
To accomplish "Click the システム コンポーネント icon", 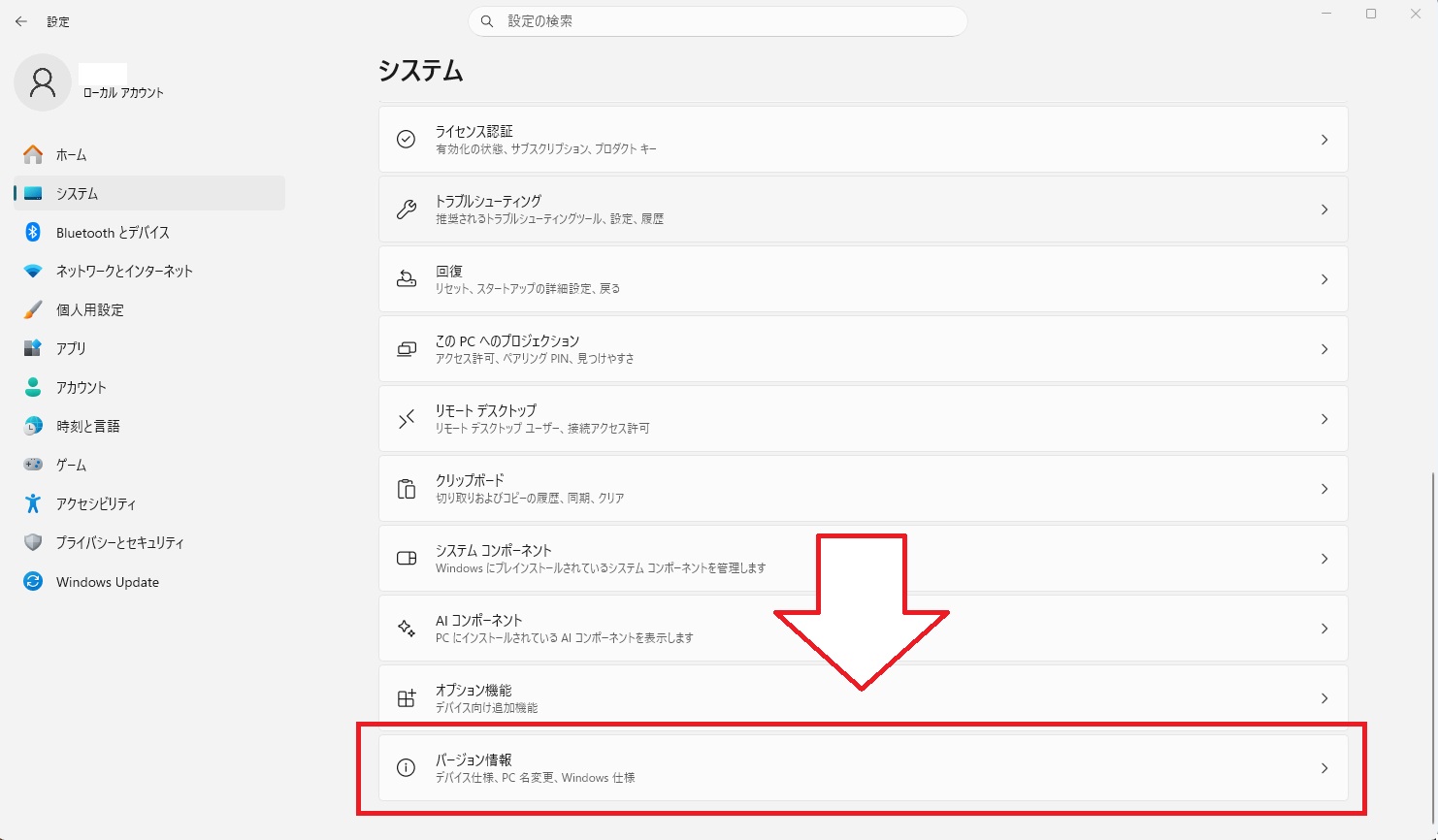I will pos(407,559).
